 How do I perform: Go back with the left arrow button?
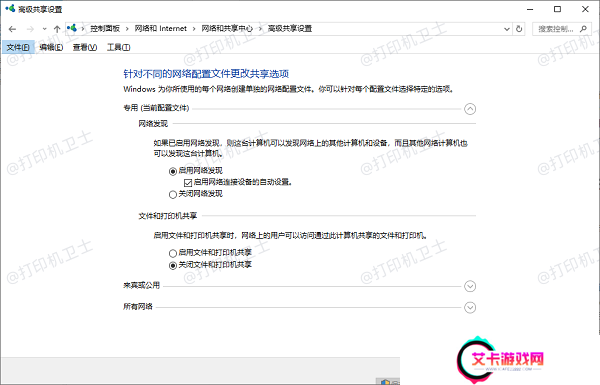[12, 29]
